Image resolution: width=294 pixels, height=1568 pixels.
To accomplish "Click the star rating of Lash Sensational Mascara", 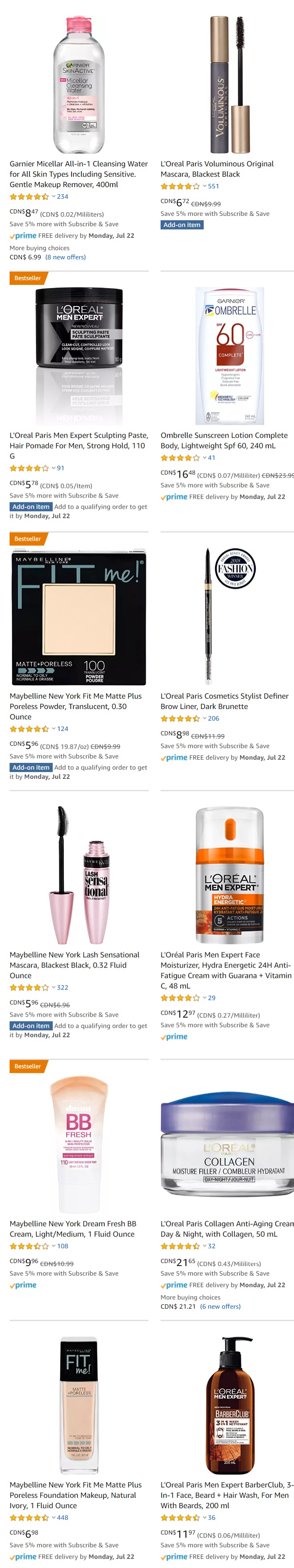I will 29,987.
